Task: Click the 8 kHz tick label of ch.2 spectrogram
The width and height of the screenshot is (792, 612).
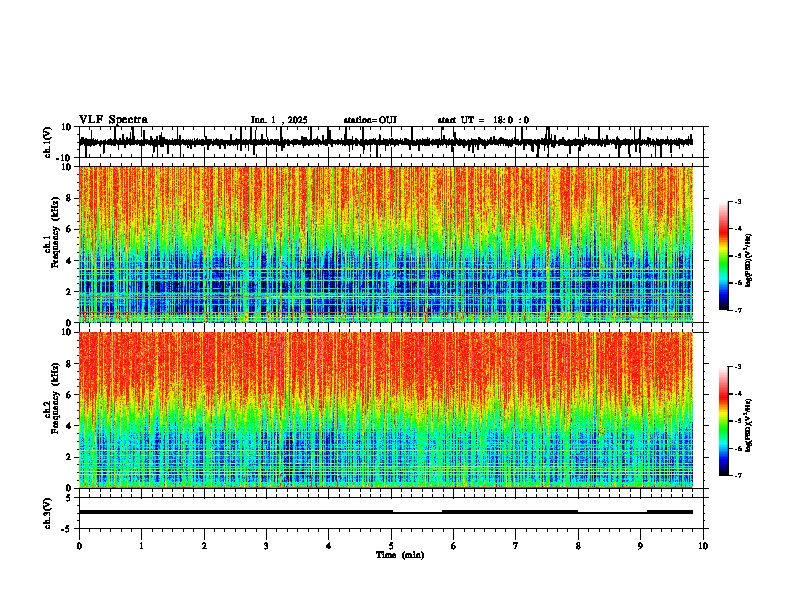Action: [70, 364]
